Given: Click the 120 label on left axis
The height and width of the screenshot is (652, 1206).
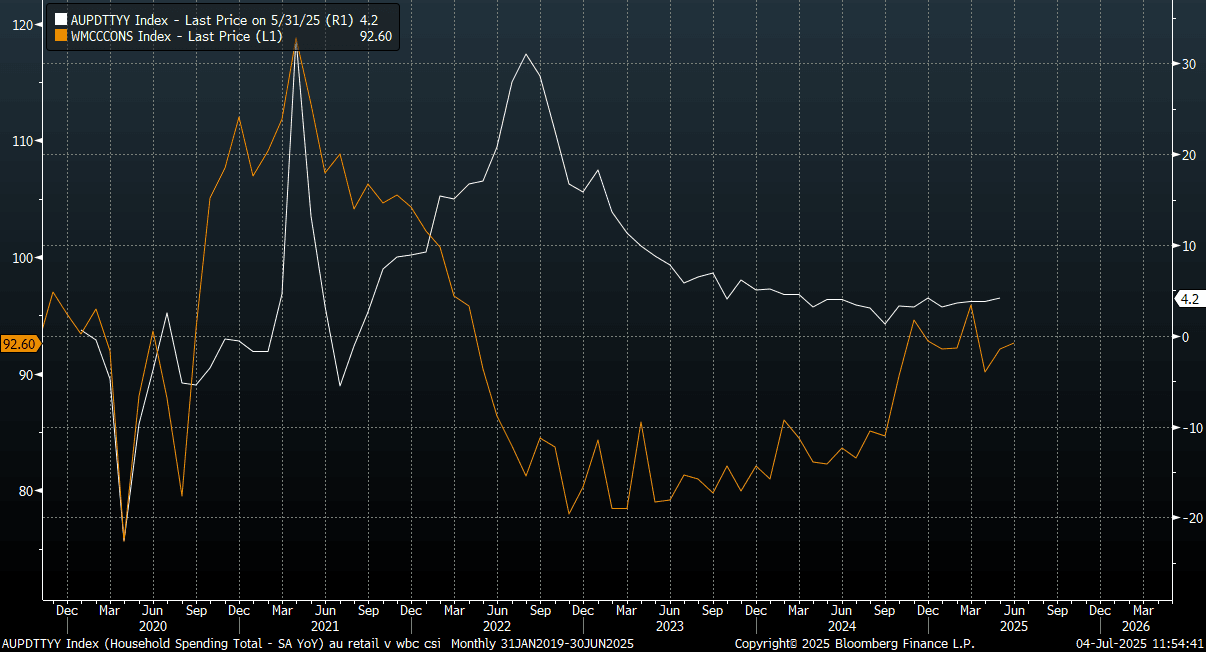Looking at the screenshot, I should [22, 24].
